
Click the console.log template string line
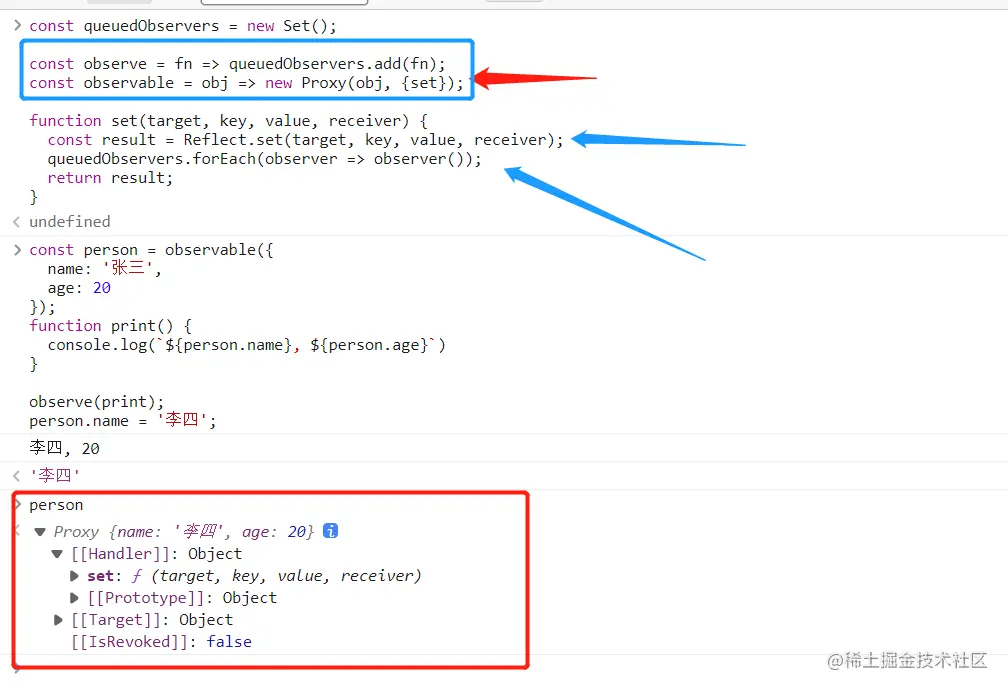(246, 345)
